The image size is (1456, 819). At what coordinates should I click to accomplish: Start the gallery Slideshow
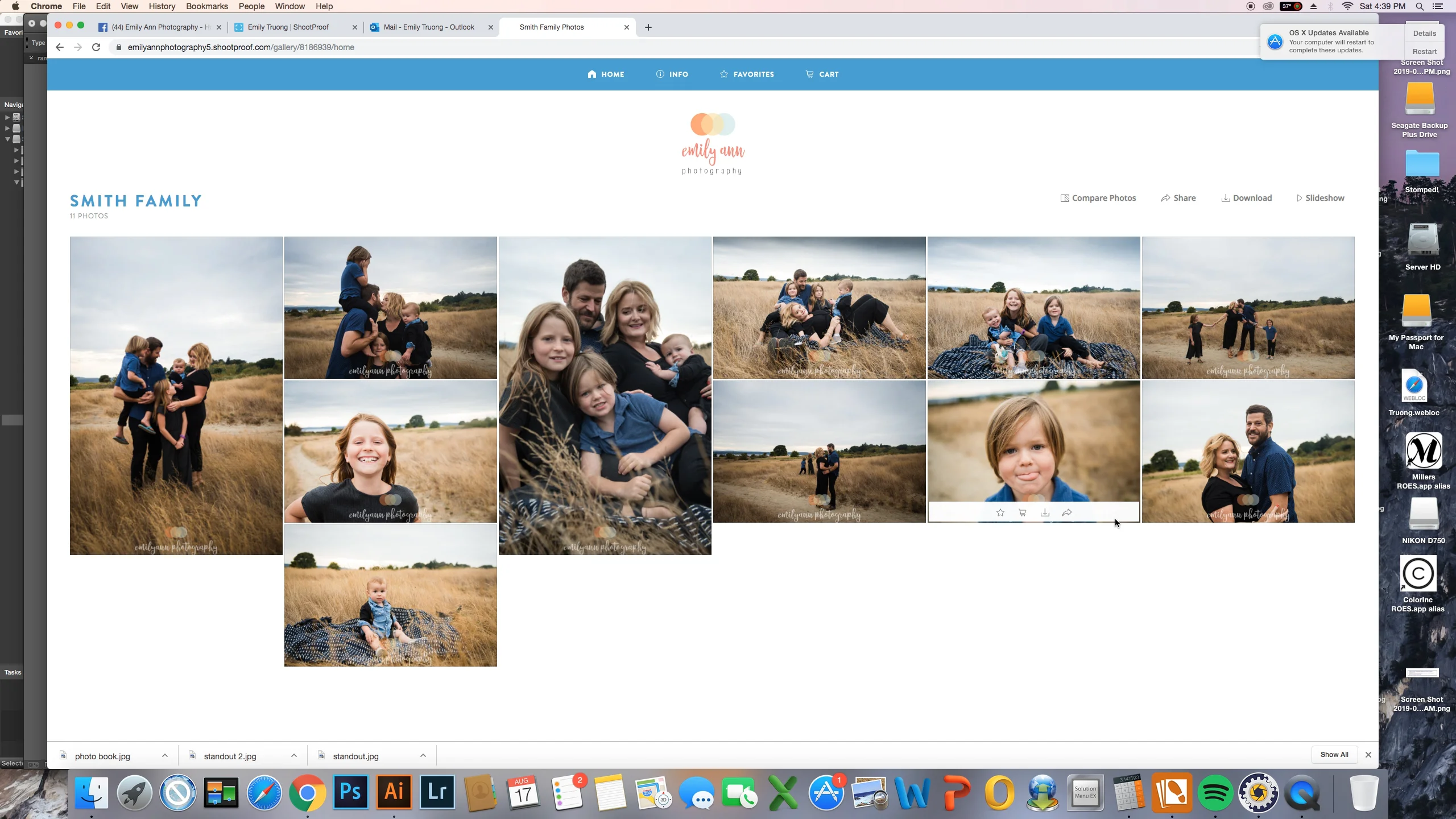(1321, 198)
